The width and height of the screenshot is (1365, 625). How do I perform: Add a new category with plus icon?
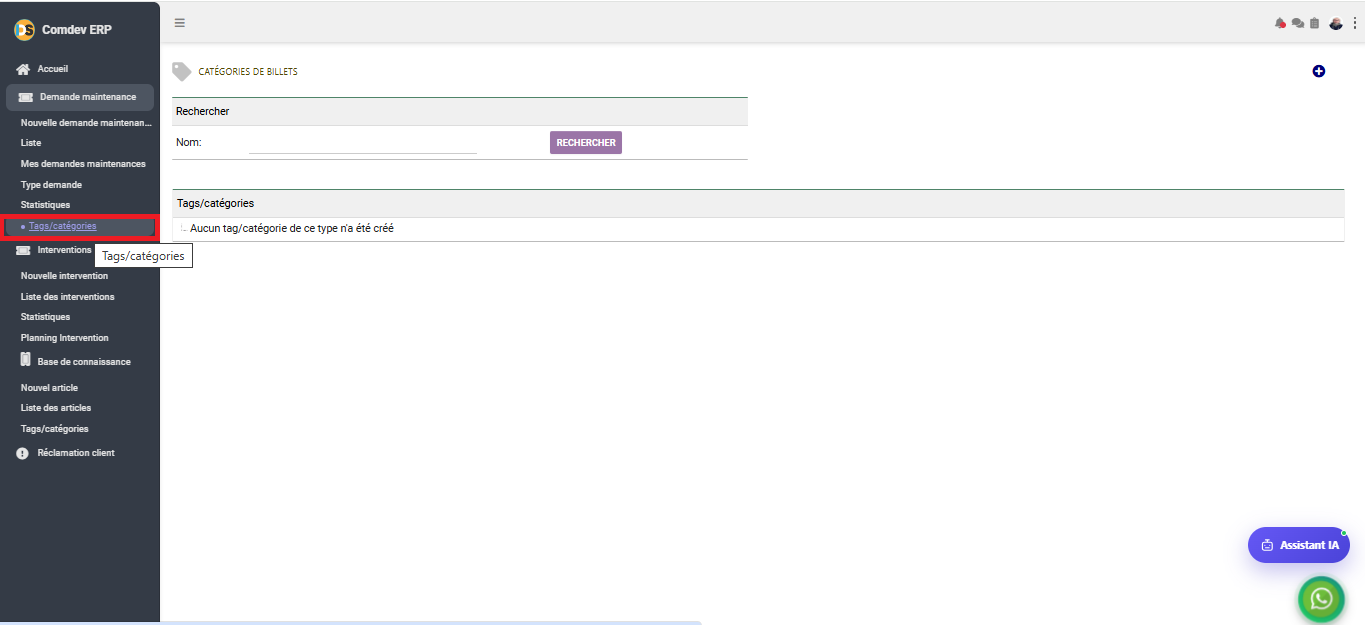1319,71
